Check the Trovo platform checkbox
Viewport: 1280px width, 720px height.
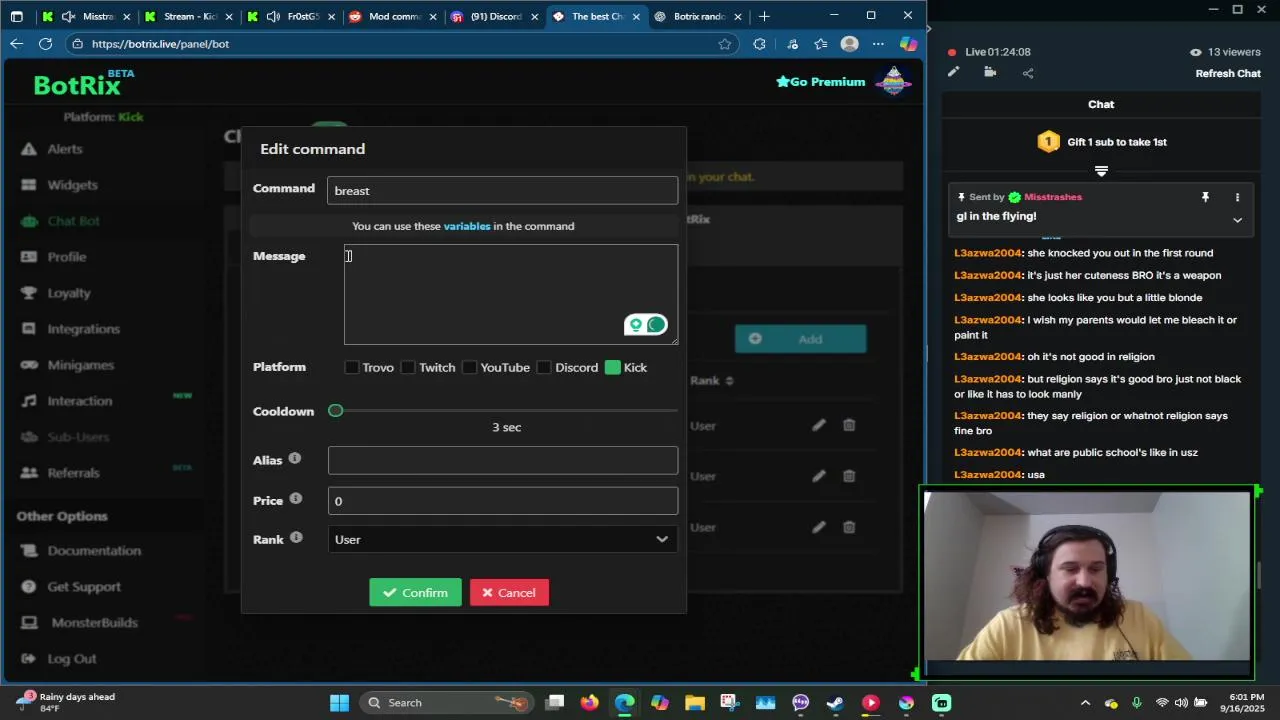351,367
